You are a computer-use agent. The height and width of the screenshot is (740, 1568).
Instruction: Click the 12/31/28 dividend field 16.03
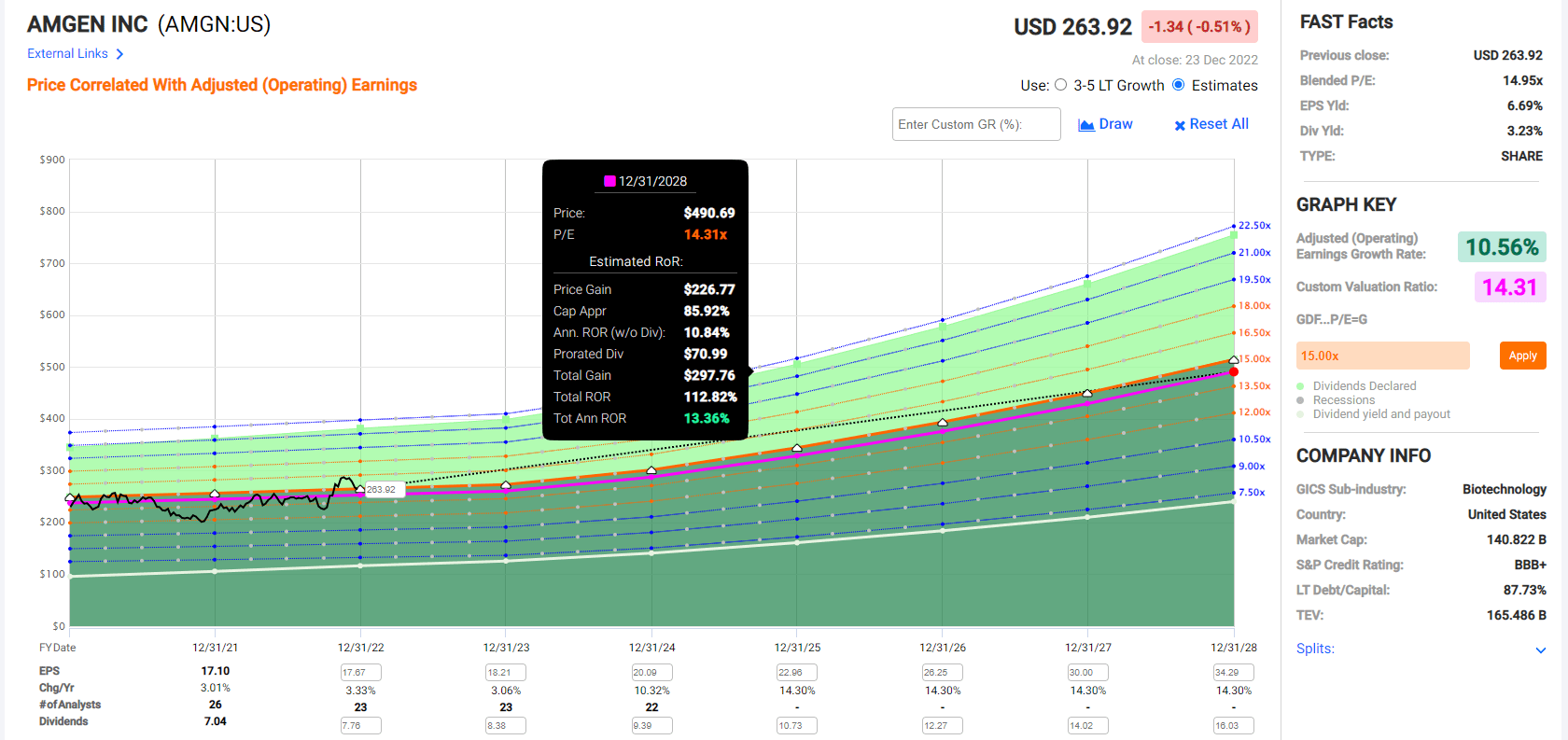pos(1234,725)
